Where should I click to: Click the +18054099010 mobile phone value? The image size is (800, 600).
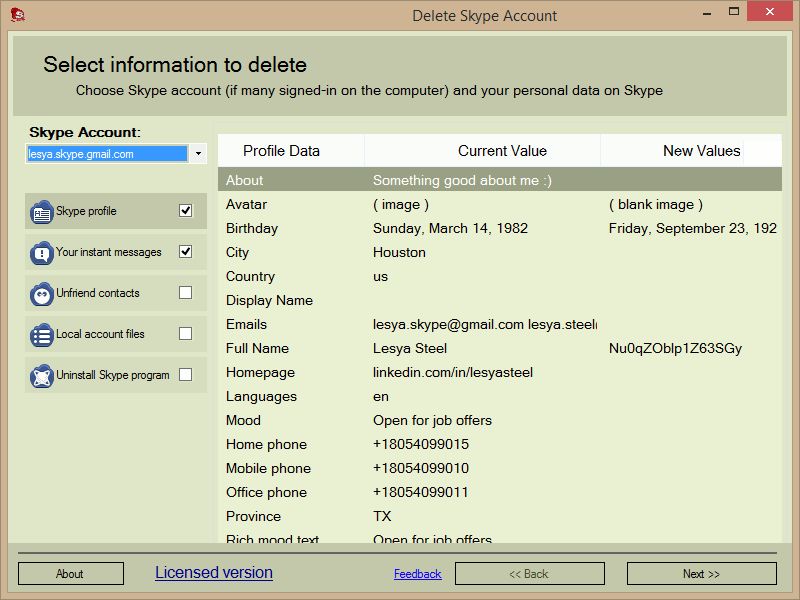pyautogui.click(x=421, y=468)
